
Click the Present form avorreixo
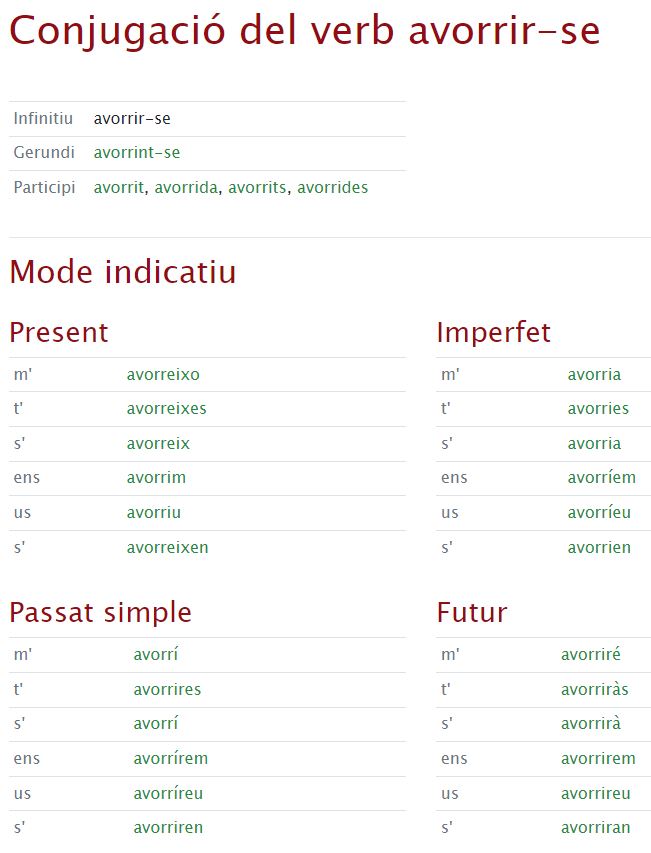coord(163,374)
